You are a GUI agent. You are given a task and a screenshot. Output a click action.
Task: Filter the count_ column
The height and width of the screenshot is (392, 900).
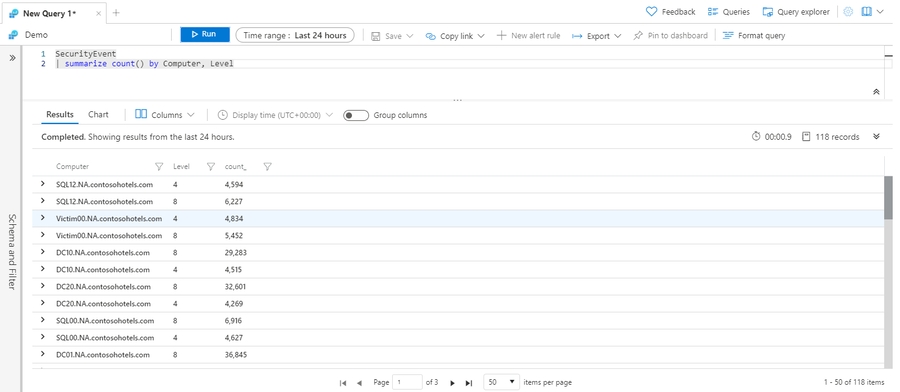click(267, 166)
